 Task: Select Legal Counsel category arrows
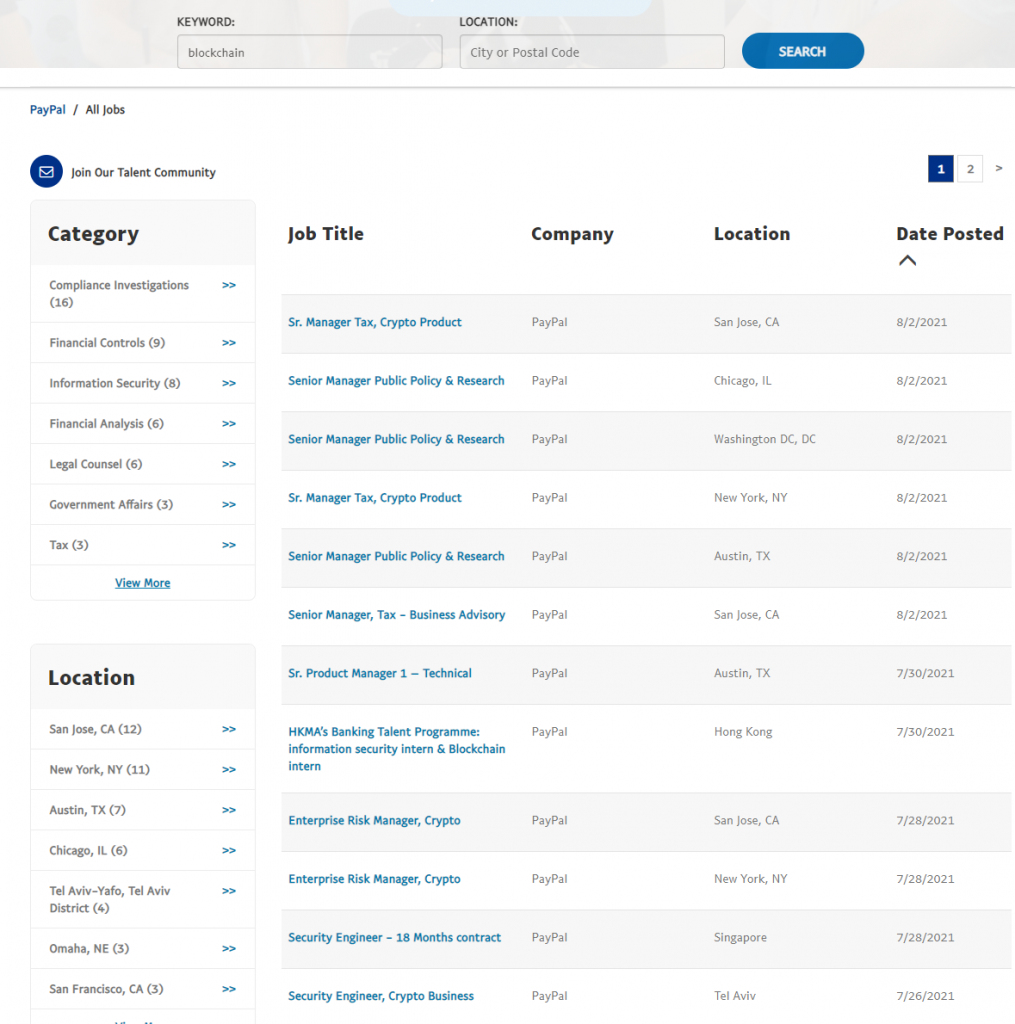click(x=229, y=464)
